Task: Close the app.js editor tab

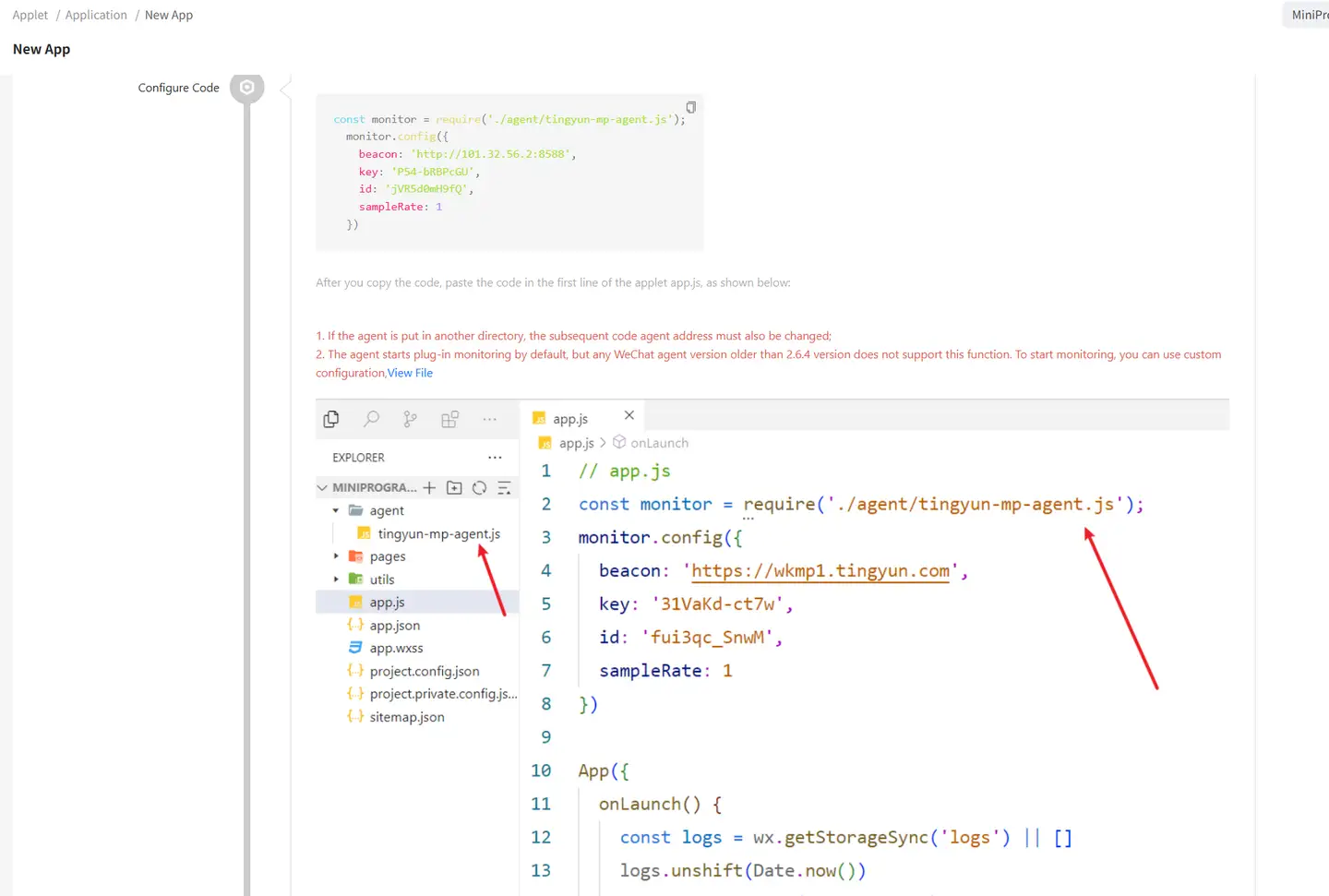Action: tap(629, 415)
